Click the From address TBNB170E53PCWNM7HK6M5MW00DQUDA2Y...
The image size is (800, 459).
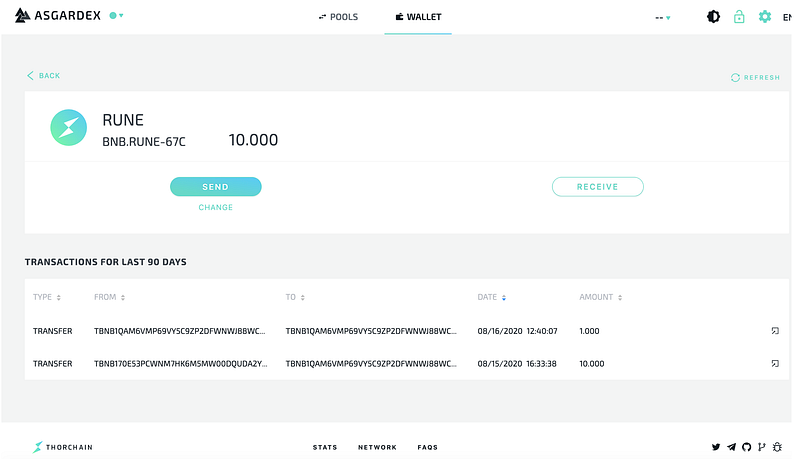pos(181,364)
